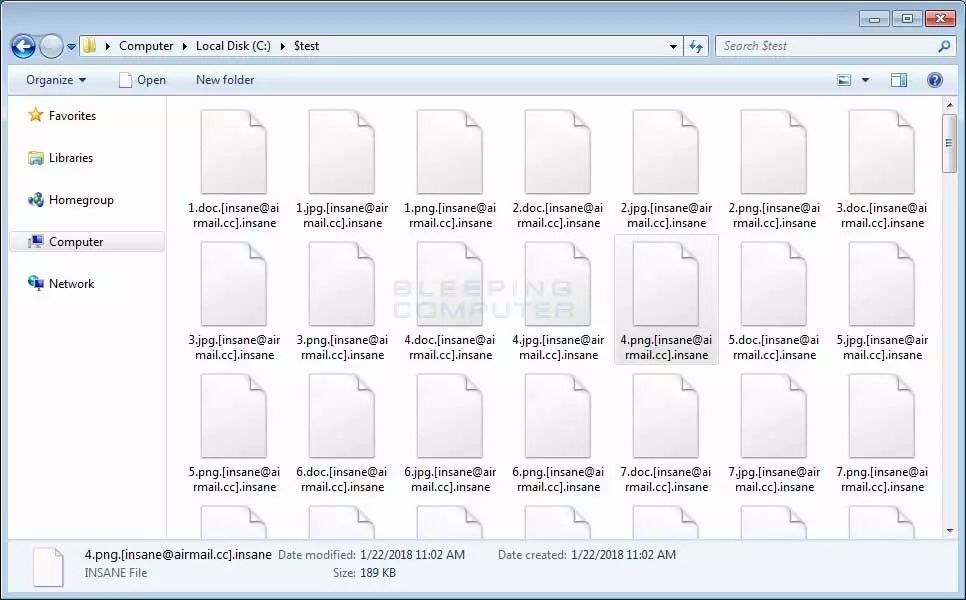Open the view options dropdown arrow
Viewport: 966px width, 600px height.
tap(865, 80)
